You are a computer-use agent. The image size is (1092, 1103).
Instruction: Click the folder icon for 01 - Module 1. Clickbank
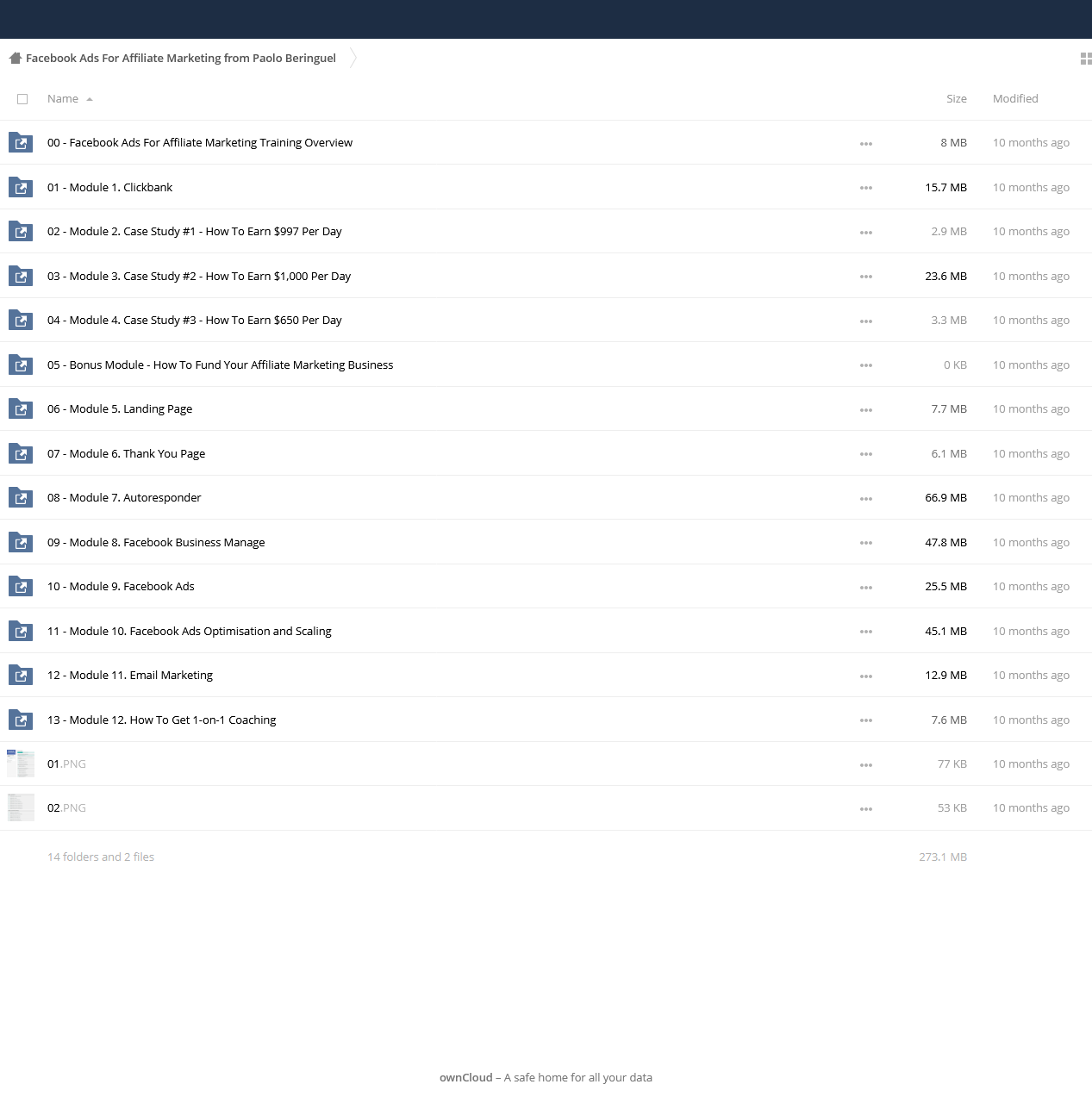[21, 187]
